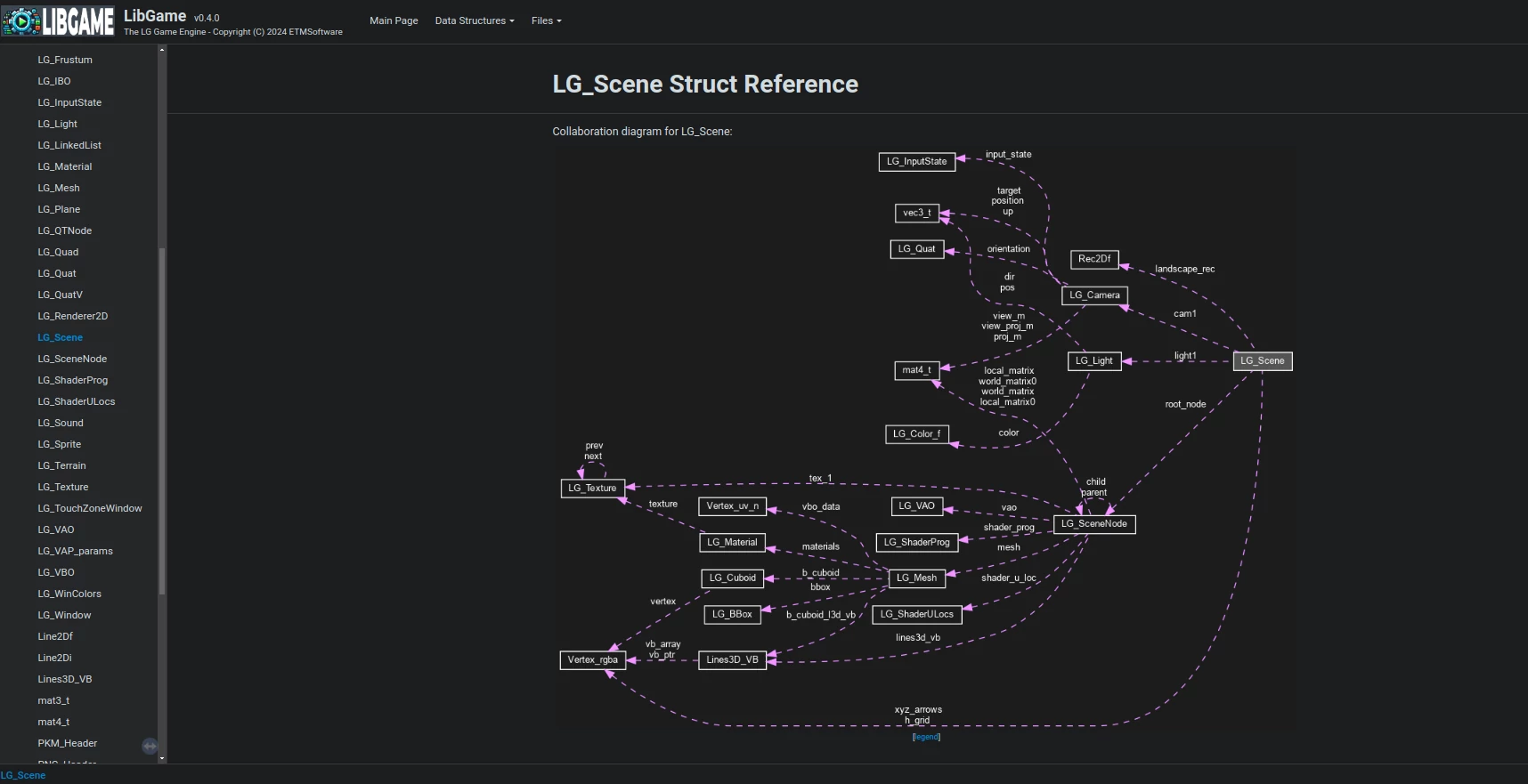1528x784 pixels.
Task: Open LG_TouchZoneWindow in the sidebar
Action: (x=90, y=508)
